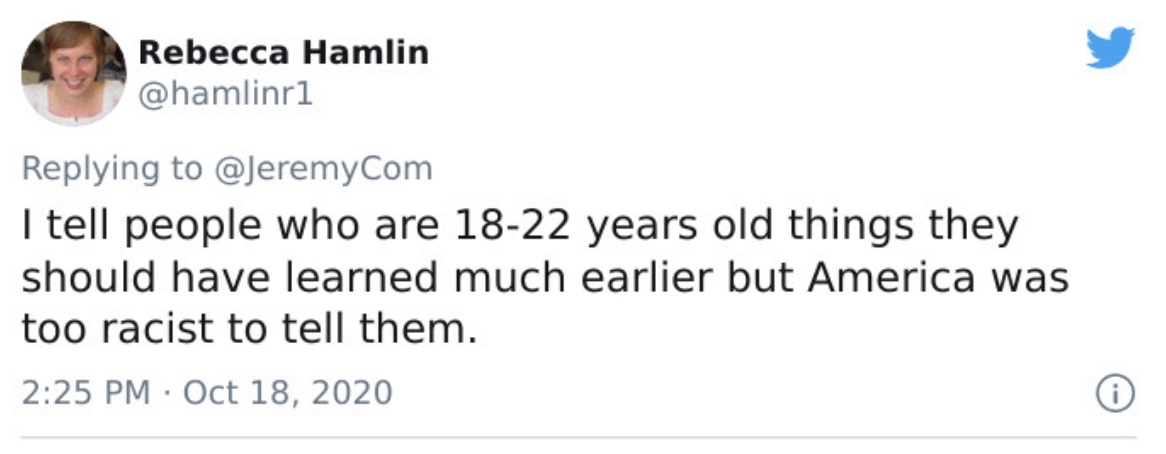This screenshot has height=454, width=1166.
Task: Click the 2:25 PM timestamp
Action: point(86,392)
